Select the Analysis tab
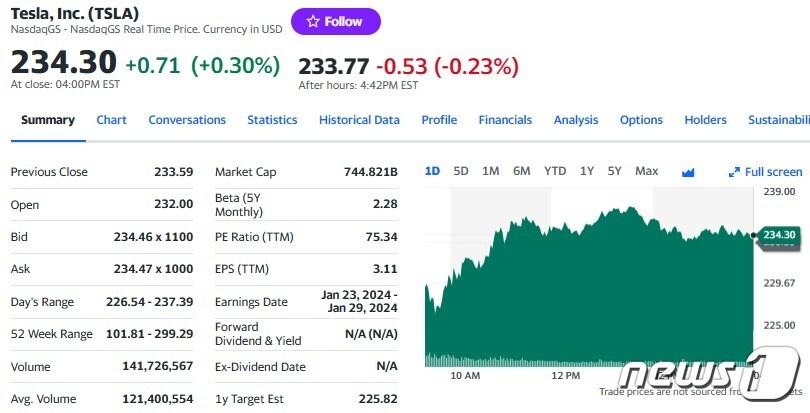 pos(576,120)
